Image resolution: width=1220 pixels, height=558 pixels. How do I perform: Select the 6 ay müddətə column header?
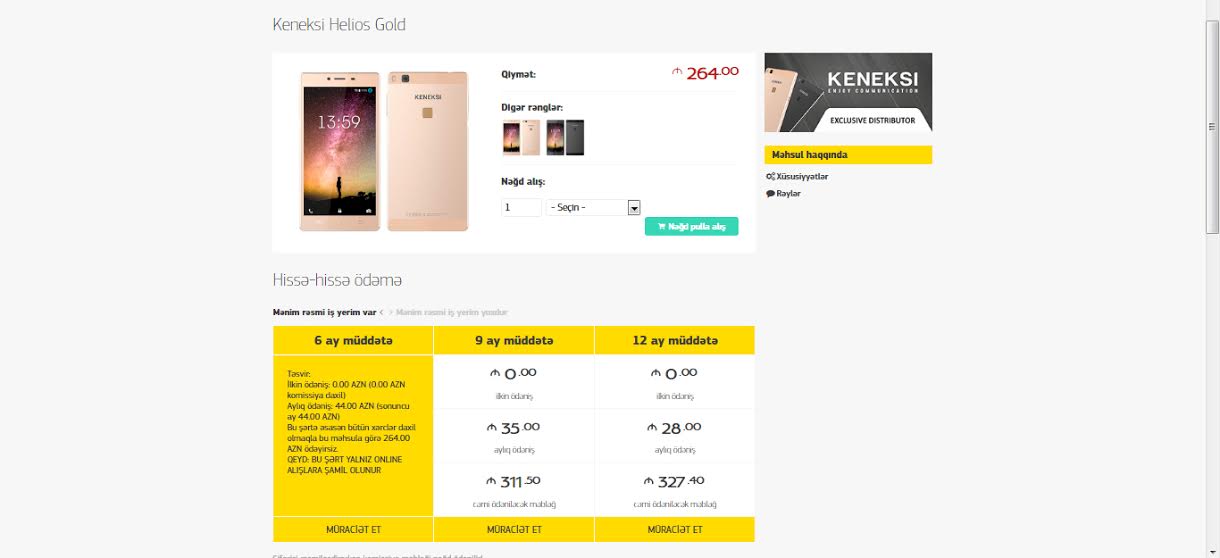coord(353,341)
